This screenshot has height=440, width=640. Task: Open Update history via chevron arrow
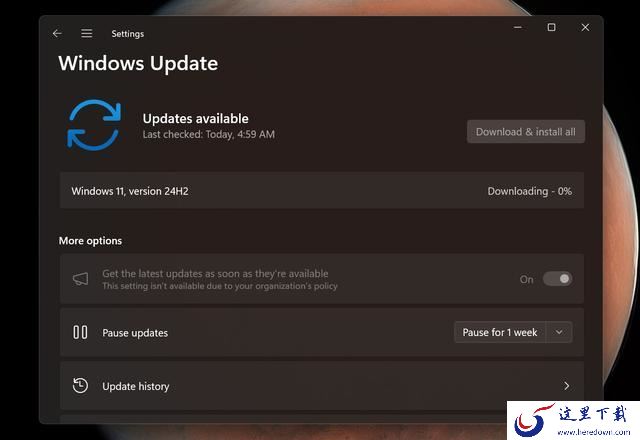pyautogui.click(x=567, y=386)
